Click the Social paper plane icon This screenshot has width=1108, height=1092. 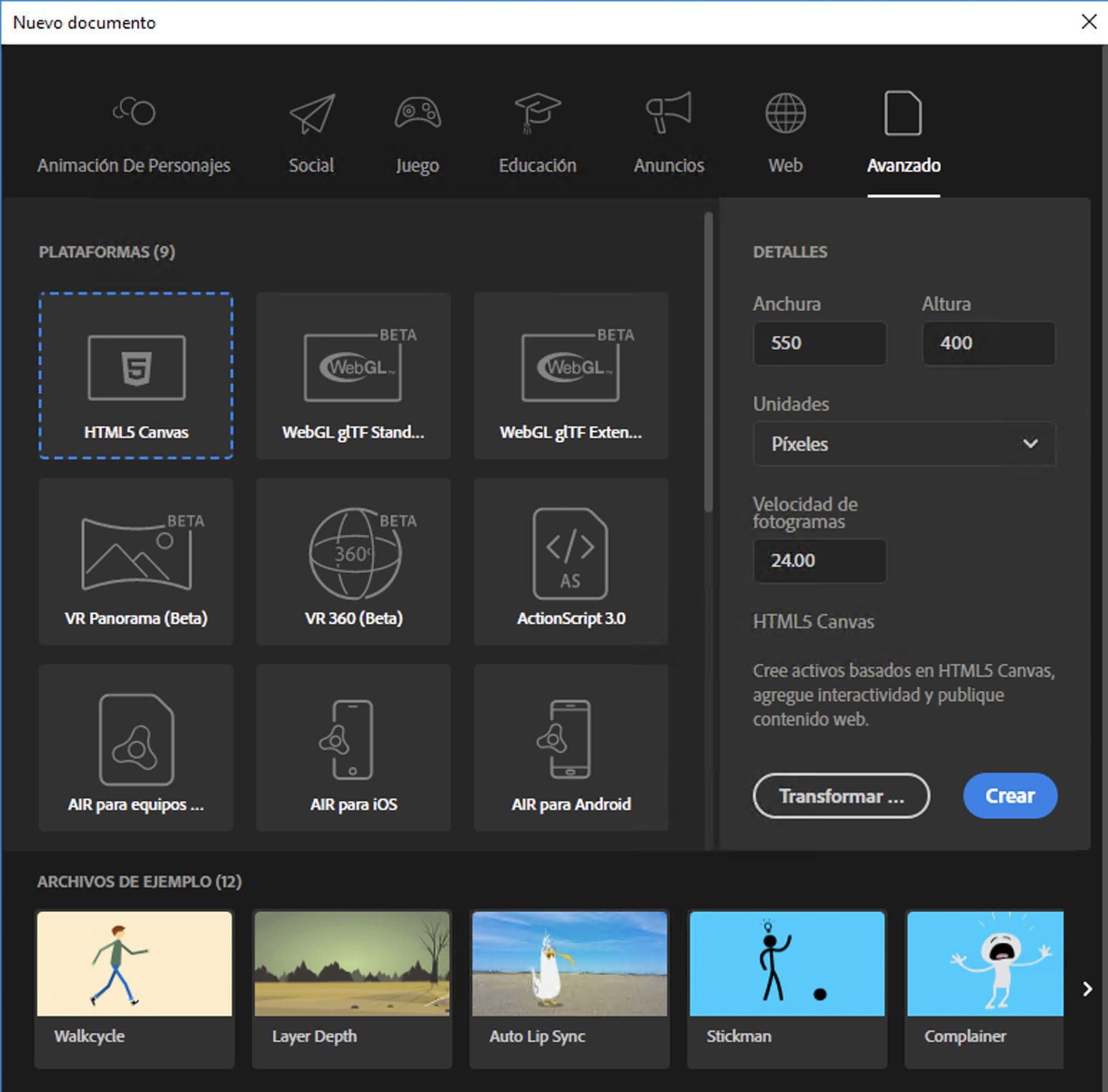[x=312, y=113]
